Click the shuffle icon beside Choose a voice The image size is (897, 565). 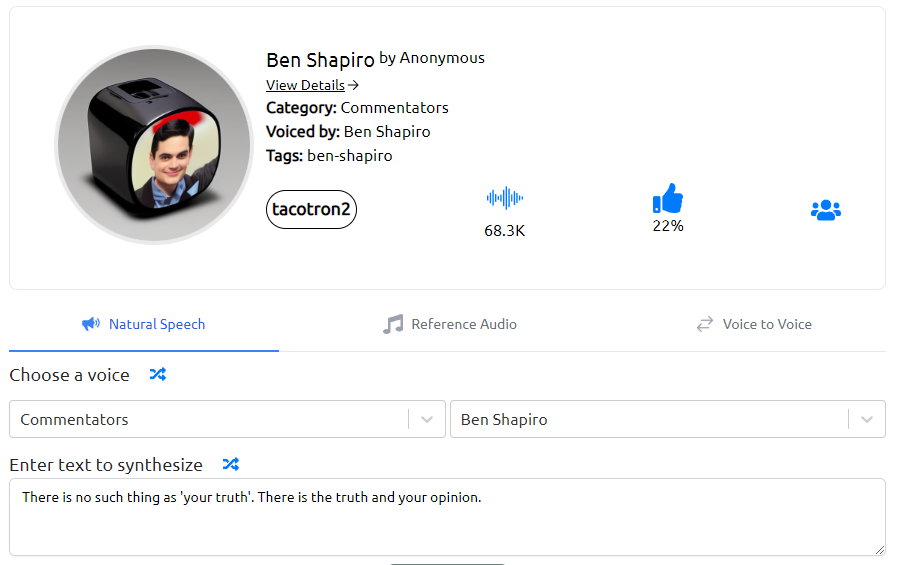(158, 375)
